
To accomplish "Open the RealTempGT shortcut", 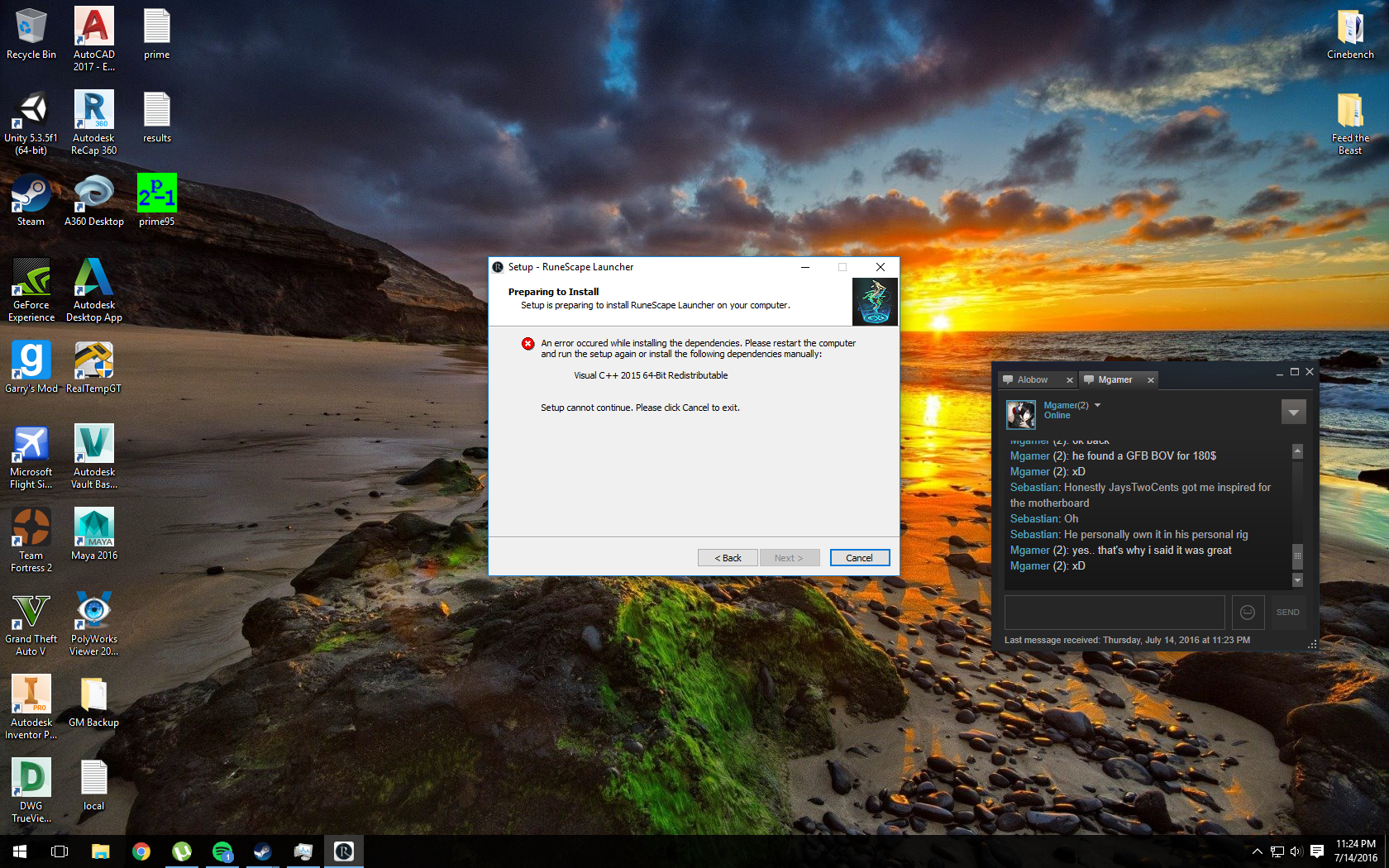I will click(x=94, y=368).
